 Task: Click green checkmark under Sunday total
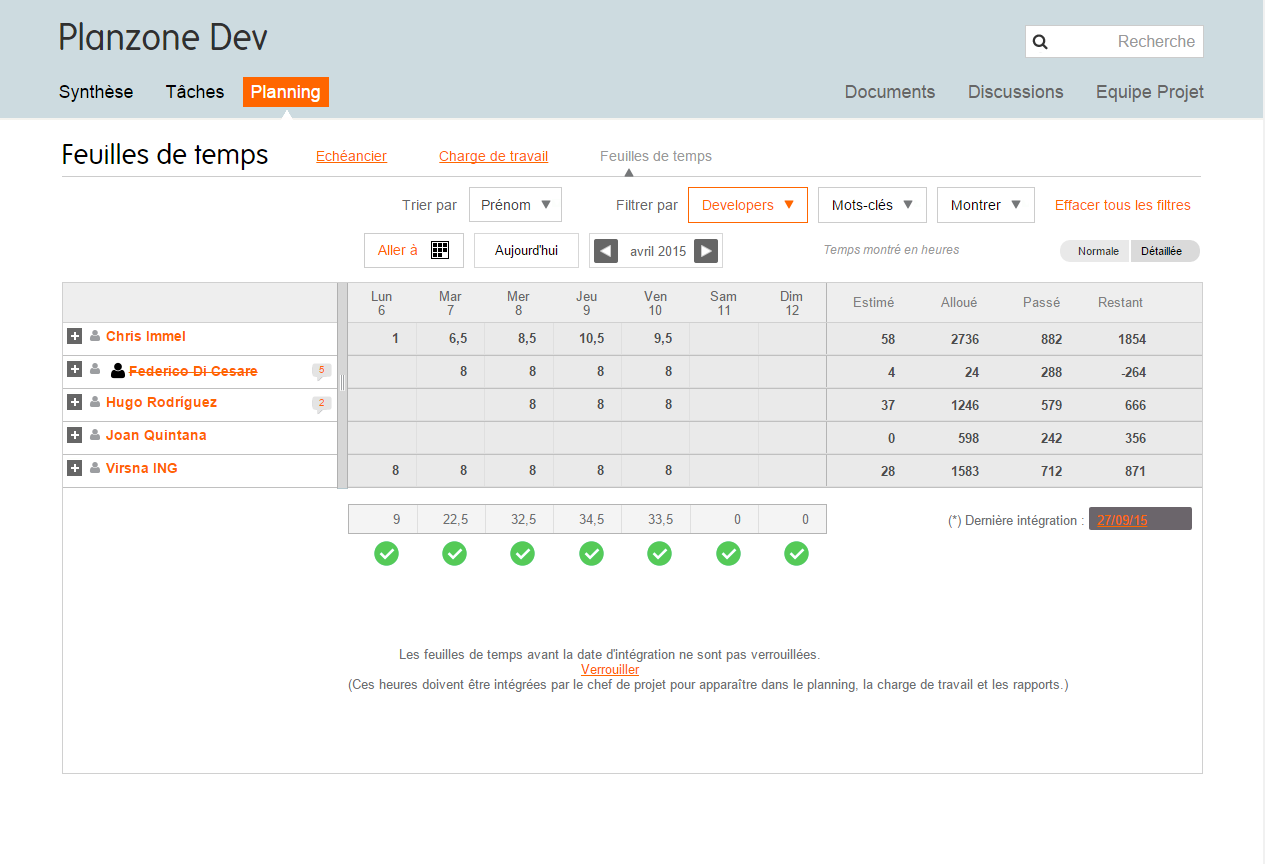796,553
